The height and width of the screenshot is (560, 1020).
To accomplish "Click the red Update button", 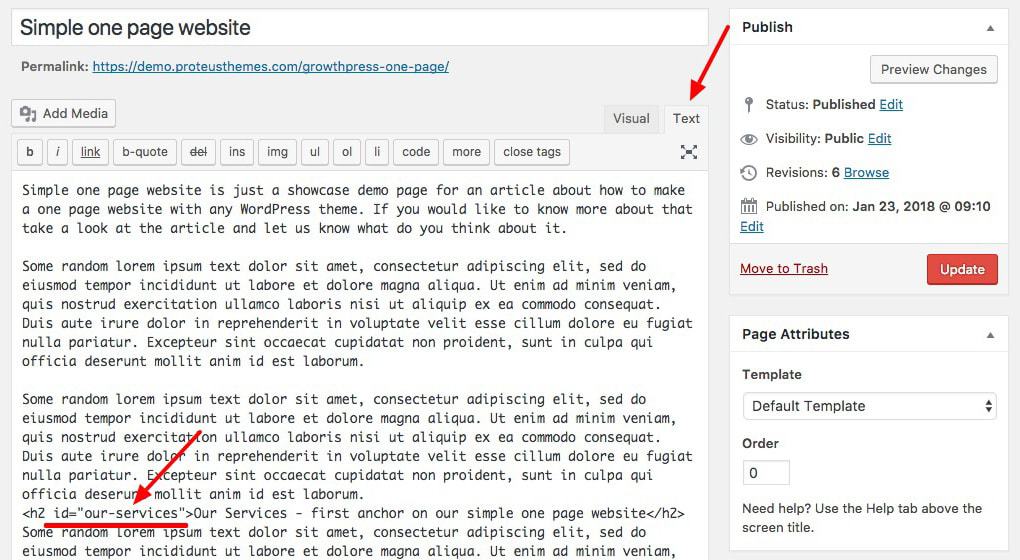I will point(962,269).
